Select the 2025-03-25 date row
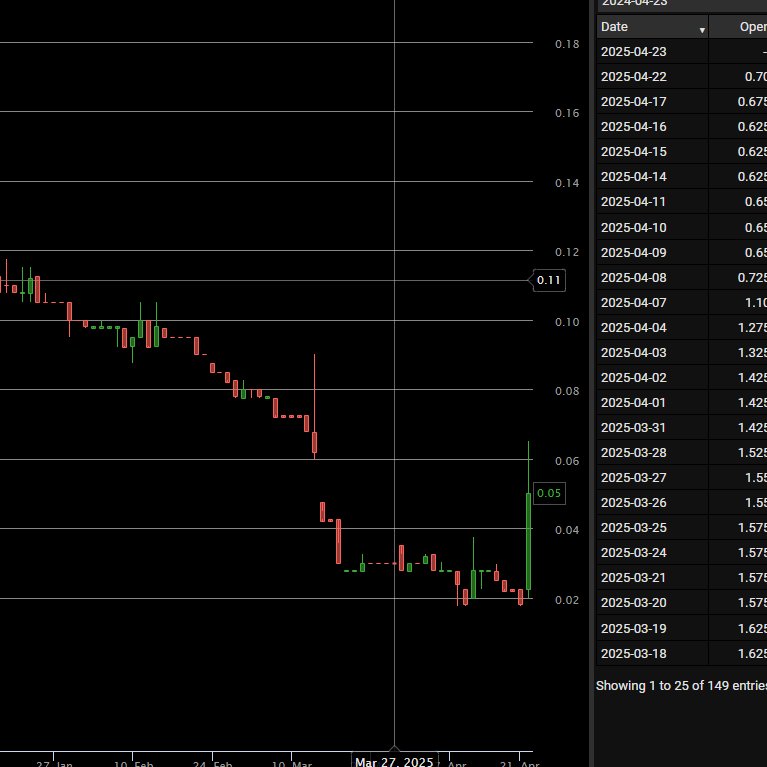Viewport: 767px width, 767px height. point(682,526)
